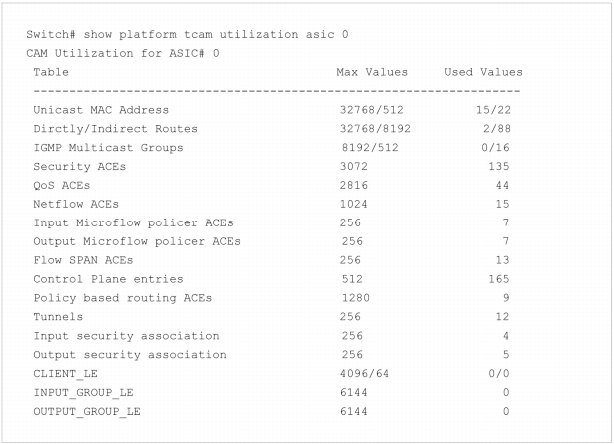The height and width of the screenshot is (444, 614).
Task: Click the Security ACEs max value 3072
Action: pos(354,166)
